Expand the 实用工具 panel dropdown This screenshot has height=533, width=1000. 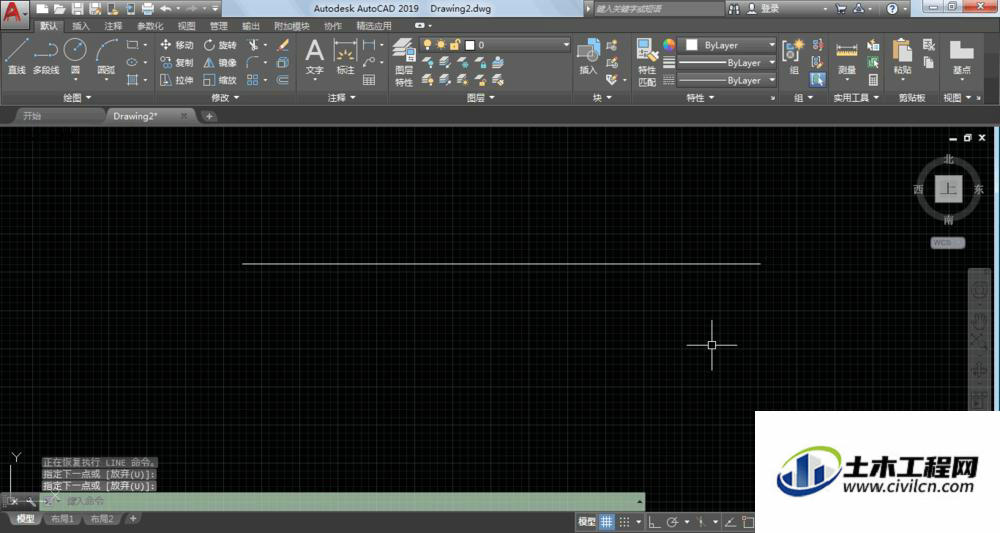[x=856, y=98]
